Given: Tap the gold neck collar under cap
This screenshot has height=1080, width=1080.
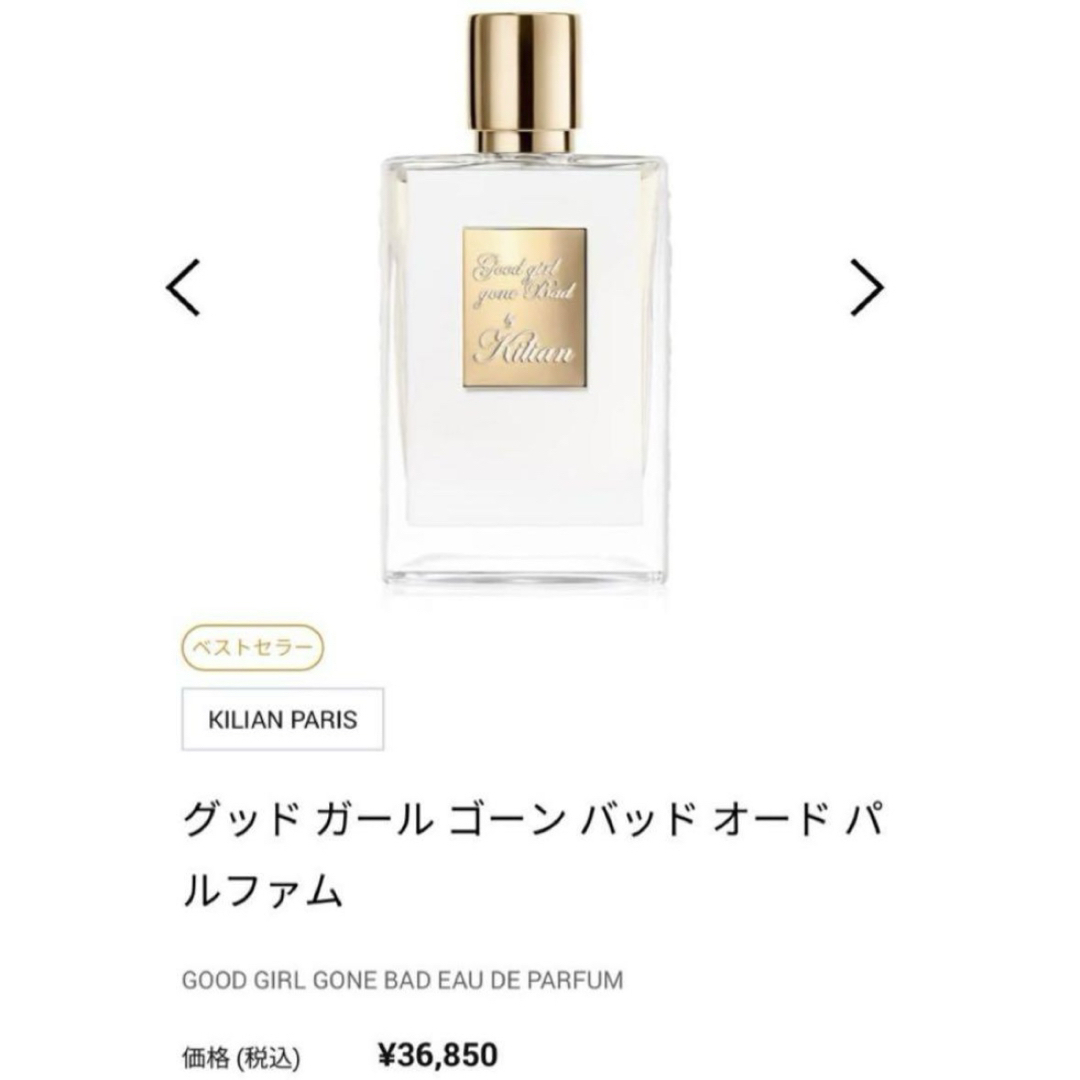Looking at the screenshot, I should tap(526, 140).
